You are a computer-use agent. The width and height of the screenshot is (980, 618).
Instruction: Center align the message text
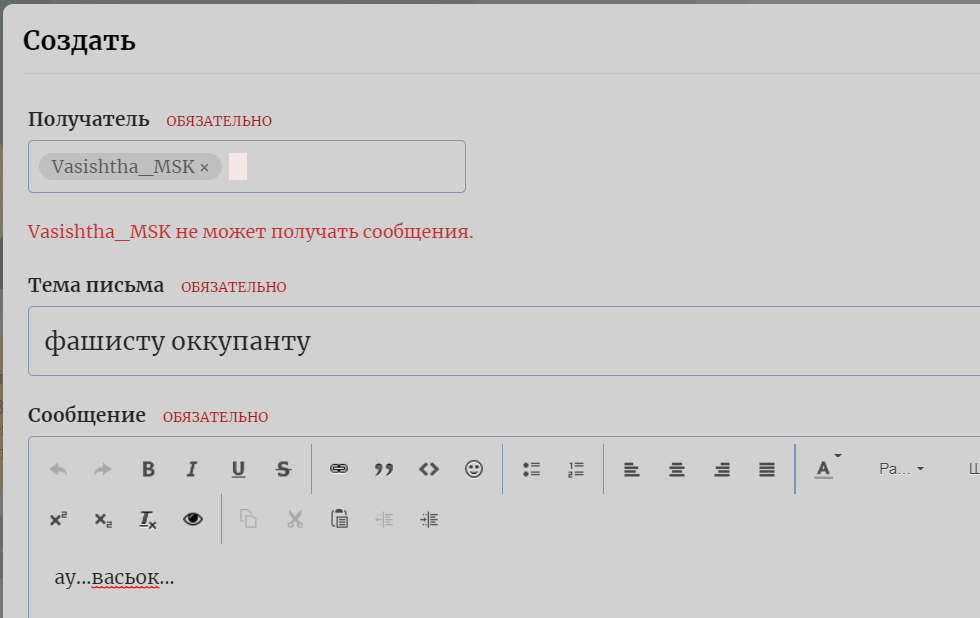click(x=676, y=468)
